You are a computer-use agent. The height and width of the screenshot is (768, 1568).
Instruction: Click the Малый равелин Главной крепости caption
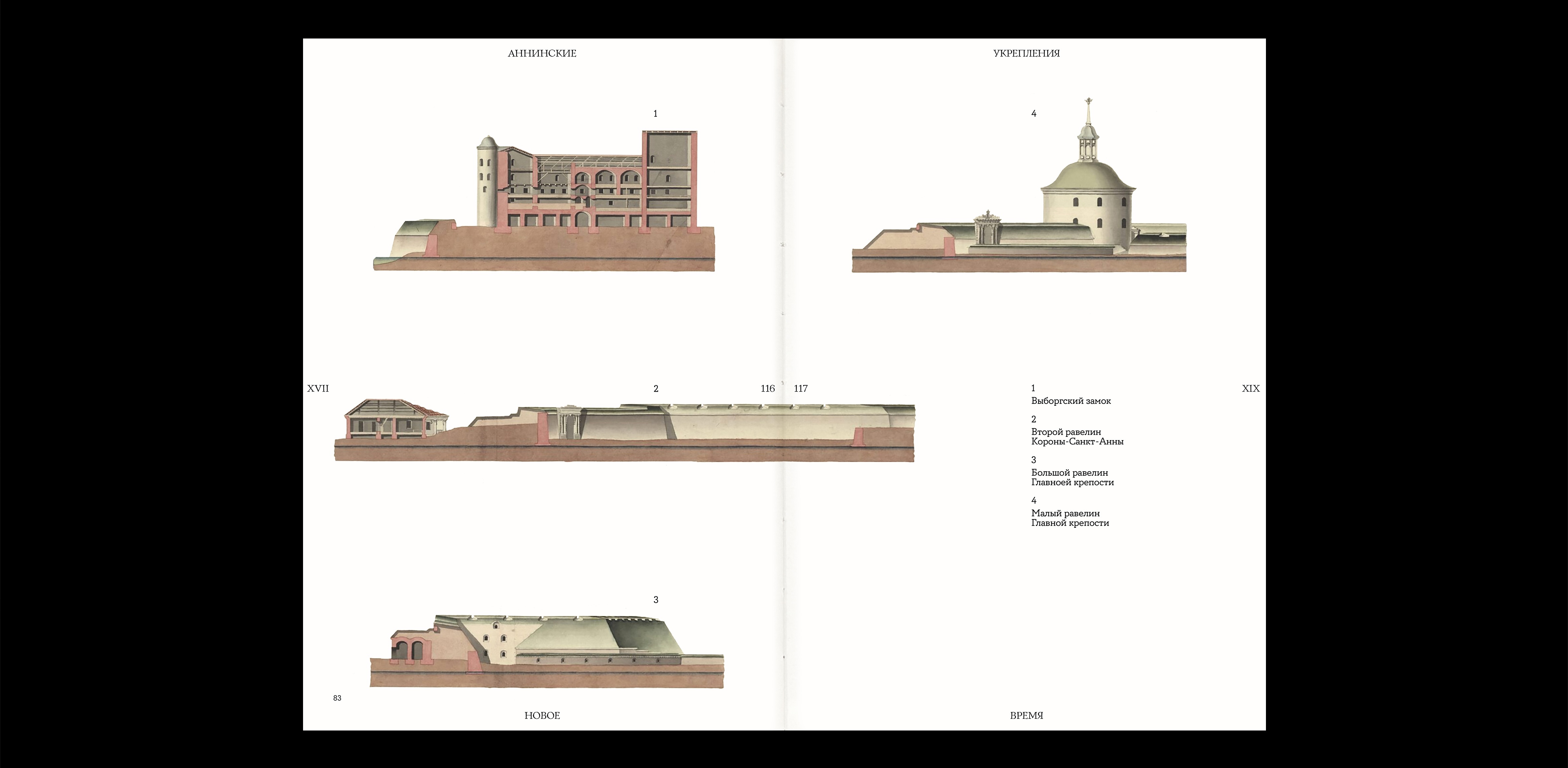(x=1069, y=518)
